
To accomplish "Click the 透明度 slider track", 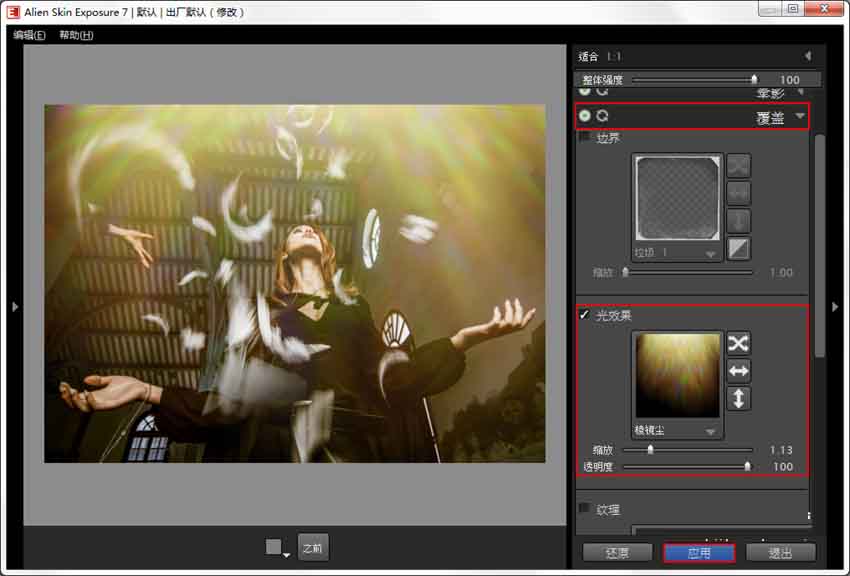I will click(x=686, y=466).
